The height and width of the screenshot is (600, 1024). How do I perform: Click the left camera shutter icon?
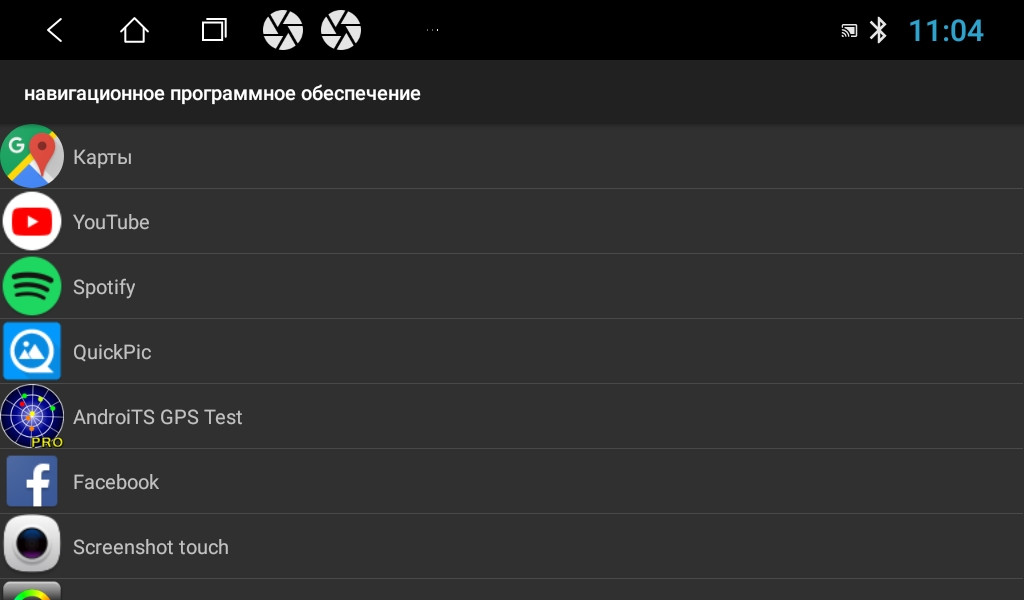(x=283, y=31)
